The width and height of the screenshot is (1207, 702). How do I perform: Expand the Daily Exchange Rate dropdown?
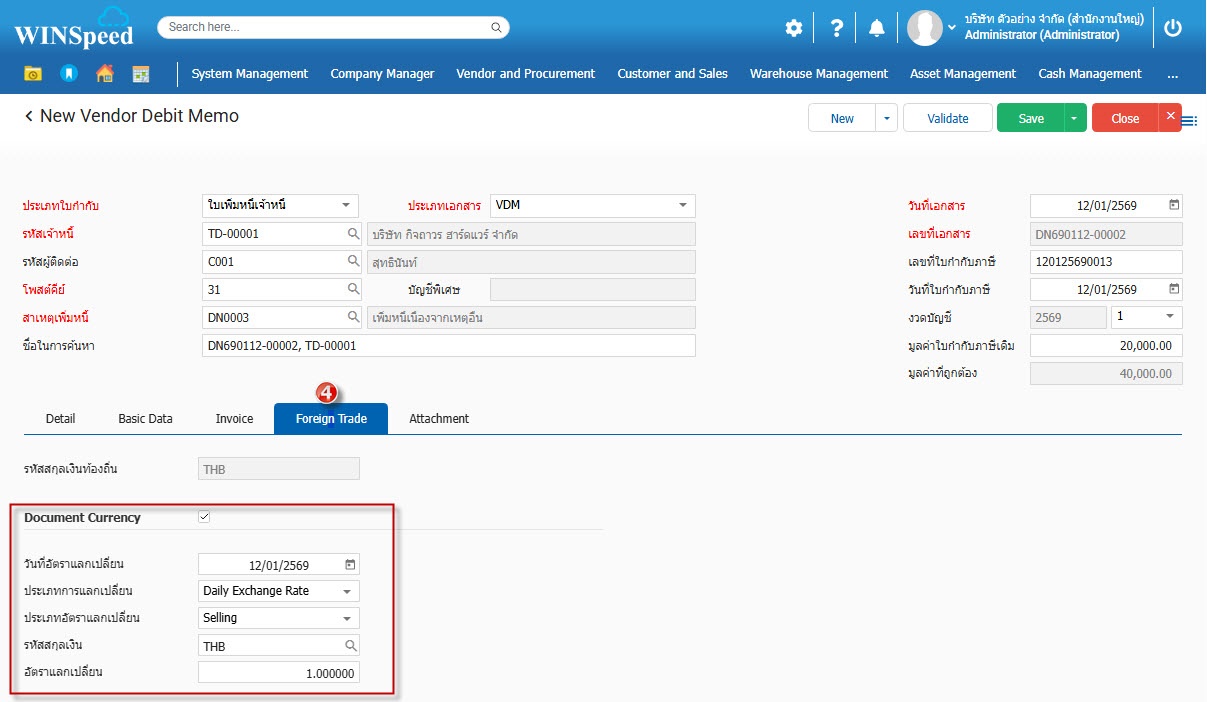[x=347, y=591]
